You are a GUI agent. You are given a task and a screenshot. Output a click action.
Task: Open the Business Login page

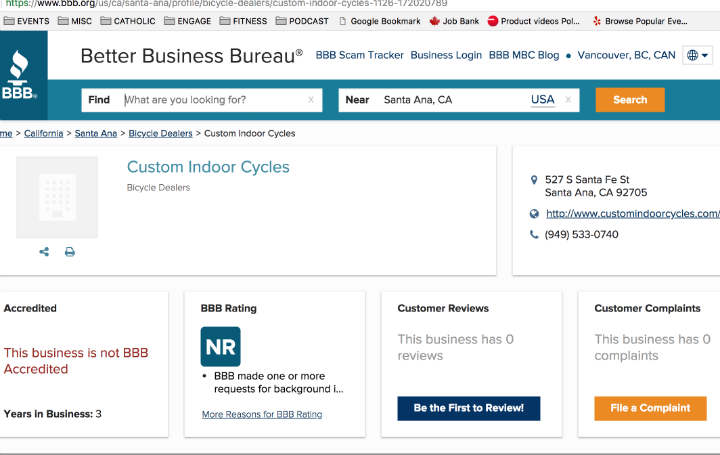(x=446, y=56)
